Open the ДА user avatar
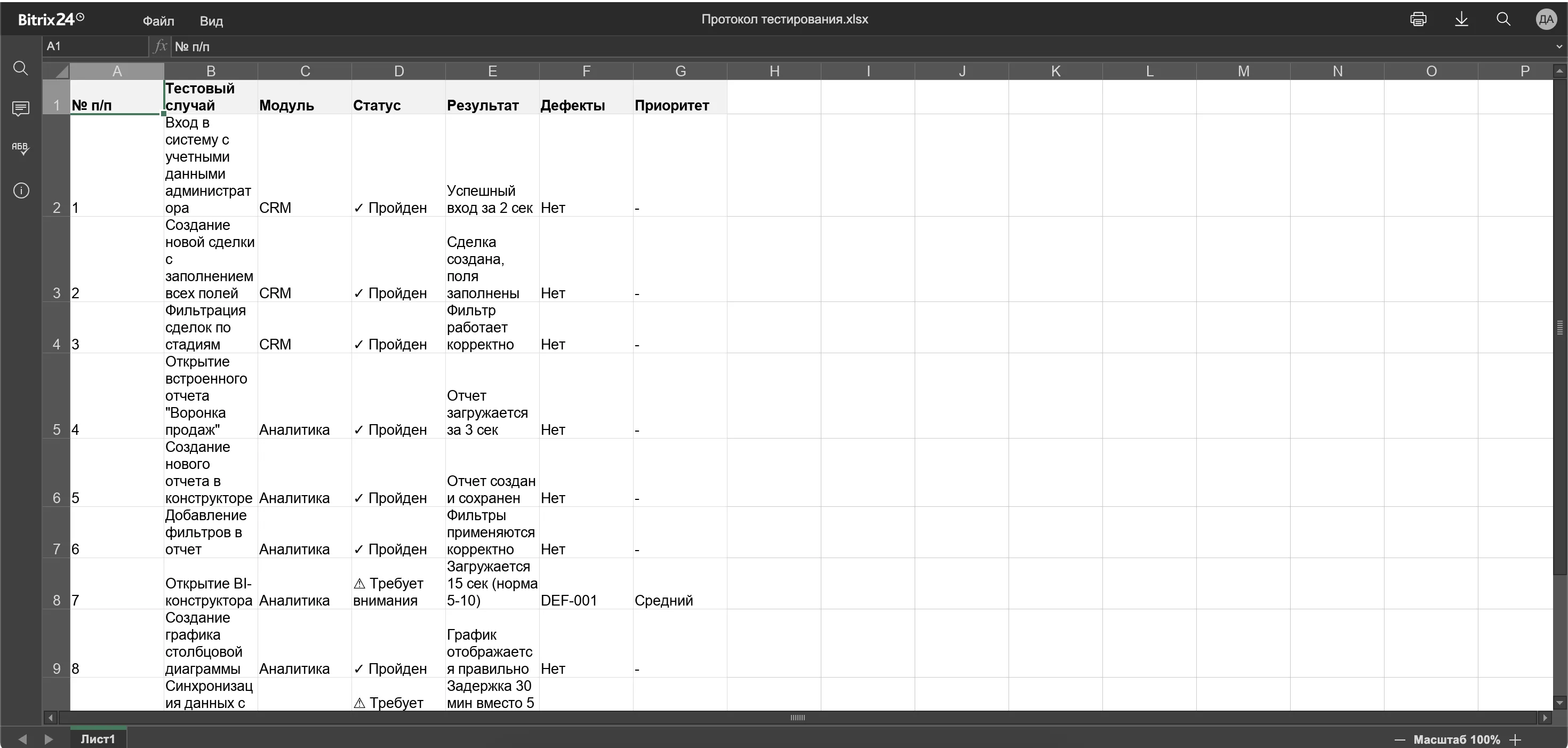This screenshot has height=748, width=1568. 1546,20
